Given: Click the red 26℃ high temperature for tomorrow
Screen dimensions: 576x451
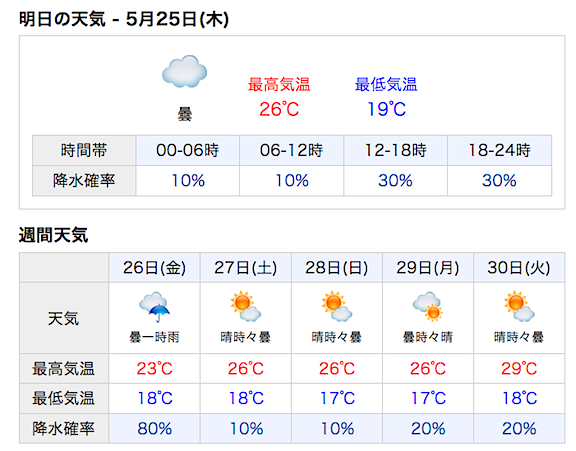Looking at the screenshot, I should pos(279,109).
